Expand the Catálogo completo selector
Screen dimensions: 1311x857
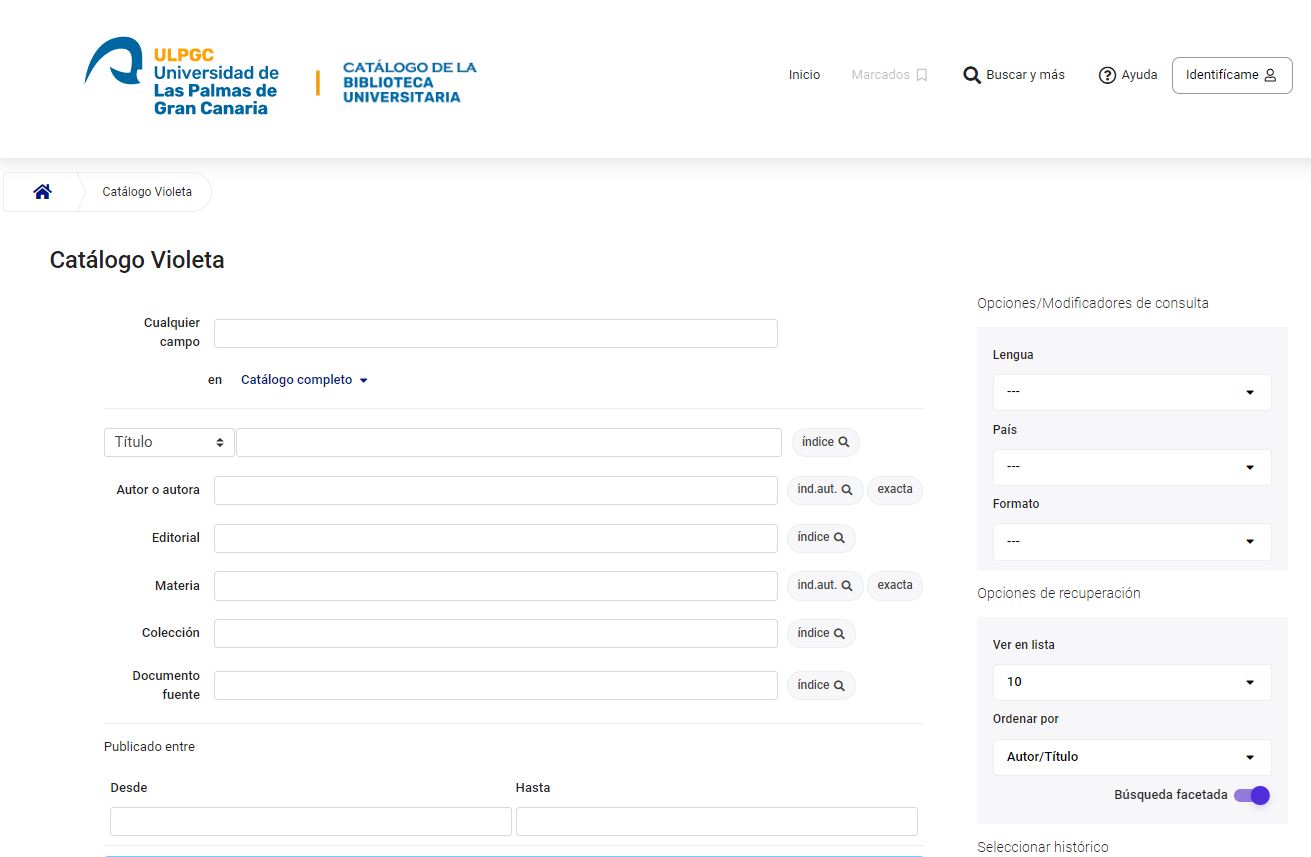click(x=304, y=380)
